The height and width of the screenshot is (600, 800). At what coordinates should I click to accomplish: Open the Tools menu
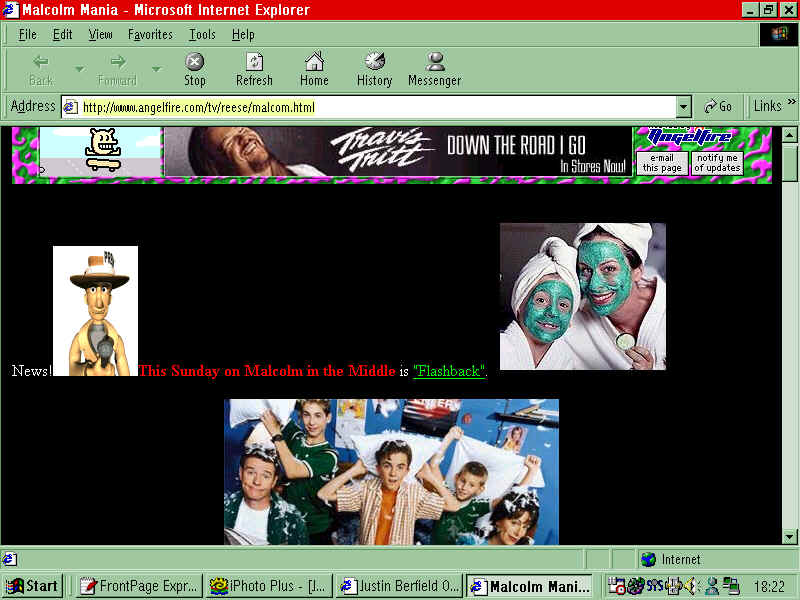point(202,35)
